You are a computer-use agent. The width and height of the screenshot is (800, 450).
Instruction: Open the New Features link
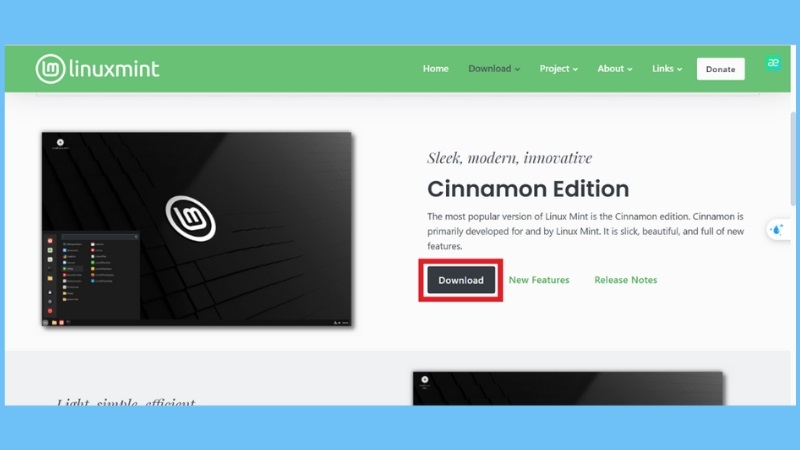click(539, 280)
